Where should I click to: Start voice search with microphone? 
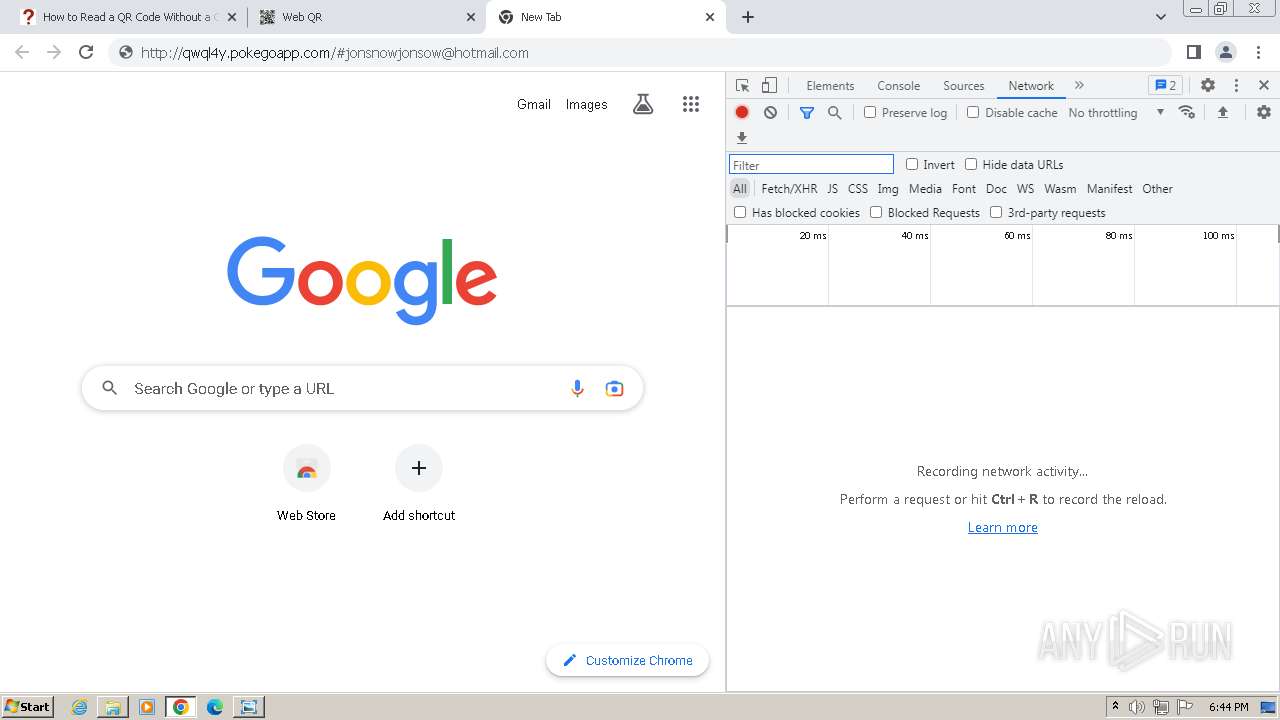click(577, 389)
